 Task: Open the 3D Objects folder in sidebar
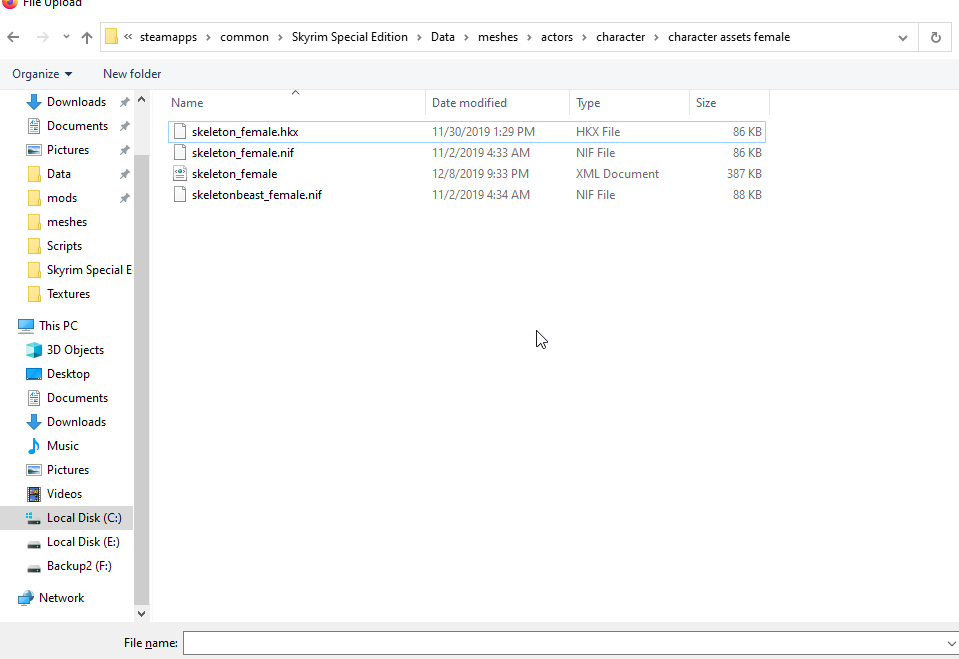[75, 350]
